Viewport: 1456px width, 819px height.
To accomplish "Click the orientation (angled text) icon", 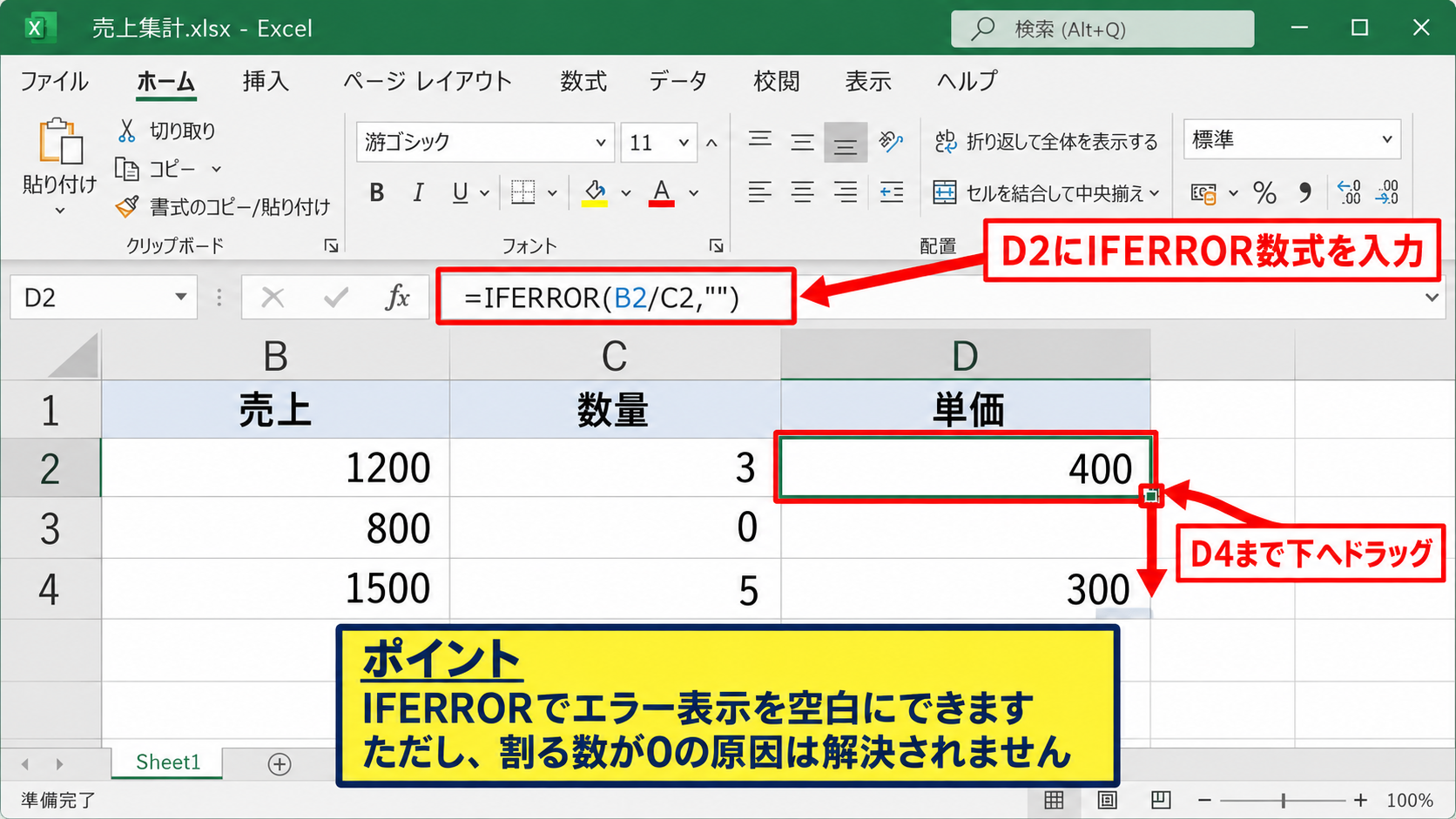I will pos(891,141).
